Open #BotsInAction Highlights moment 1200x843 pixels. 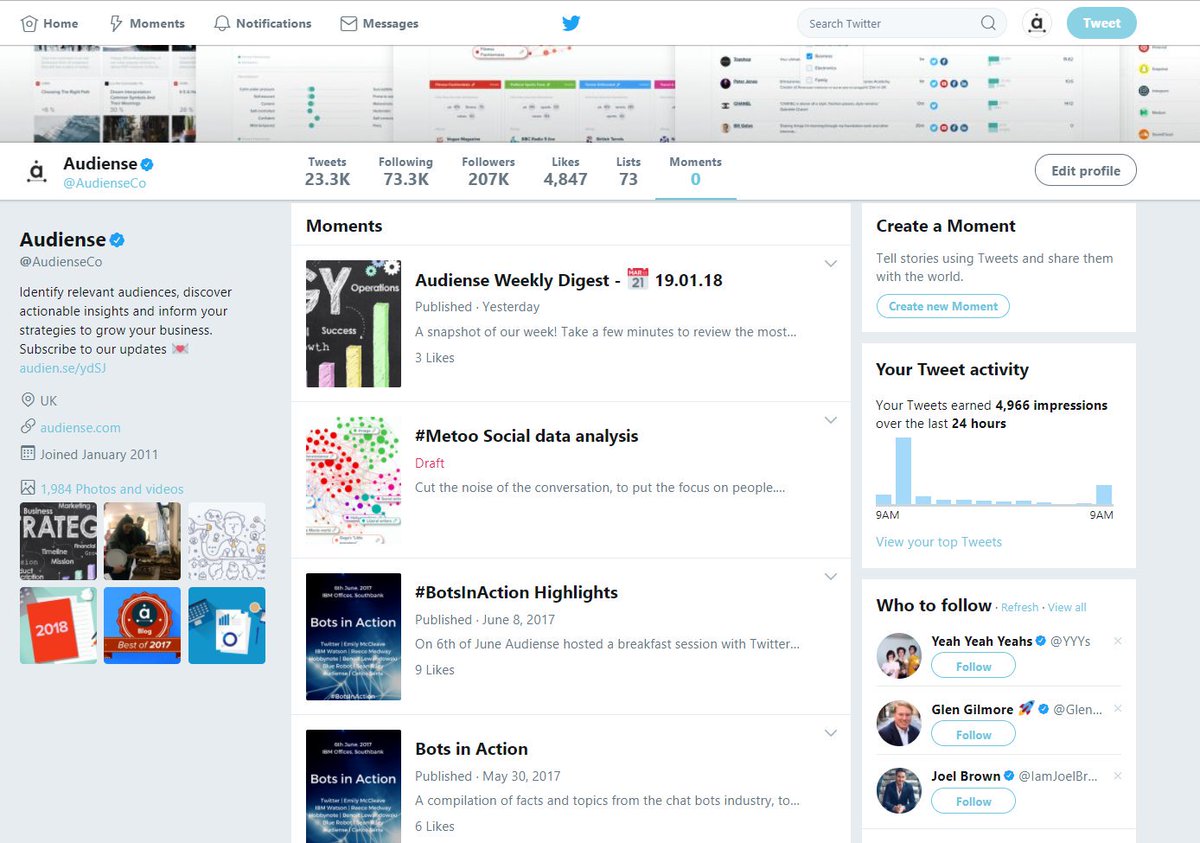click(516, 592)
